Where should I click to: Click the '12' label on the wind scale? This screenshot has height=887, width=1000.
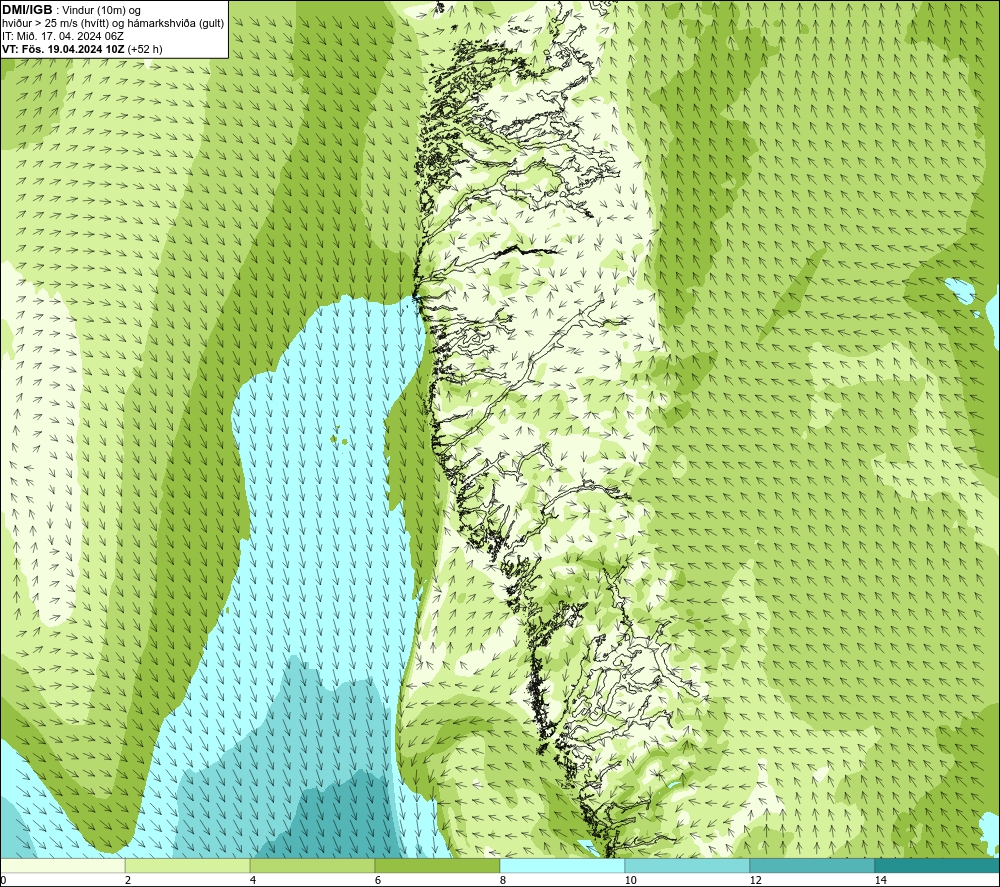coord(755,880)
